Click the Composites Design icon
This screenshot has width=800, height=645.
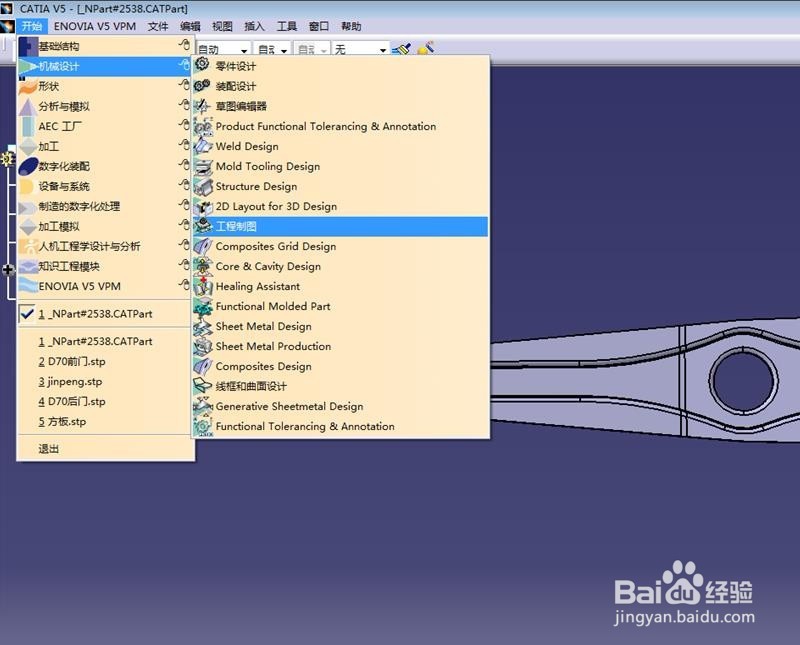[203, 366]
